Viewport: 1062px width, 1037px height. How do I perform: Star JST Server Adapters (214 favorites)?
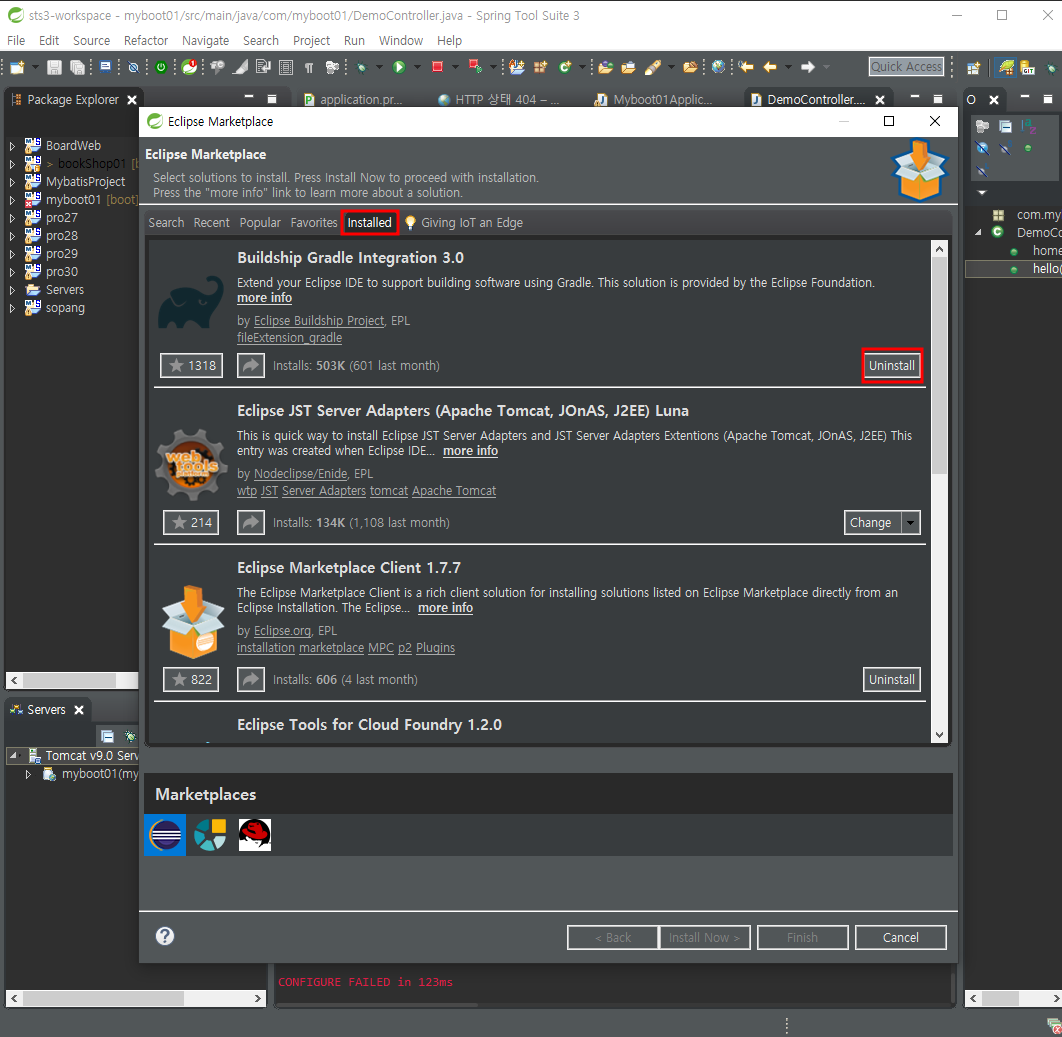[191, 523]
